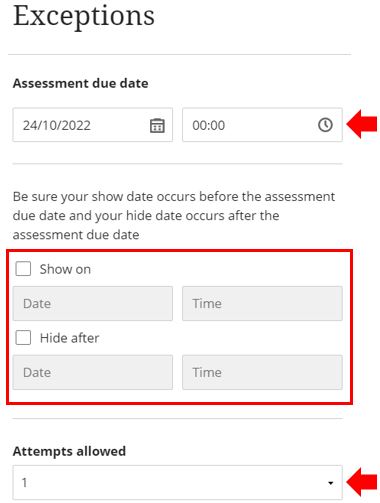This screenshot has width=380, height=503.
Task: Enable the Hide after checkbox
Action: tap(23, 338)
